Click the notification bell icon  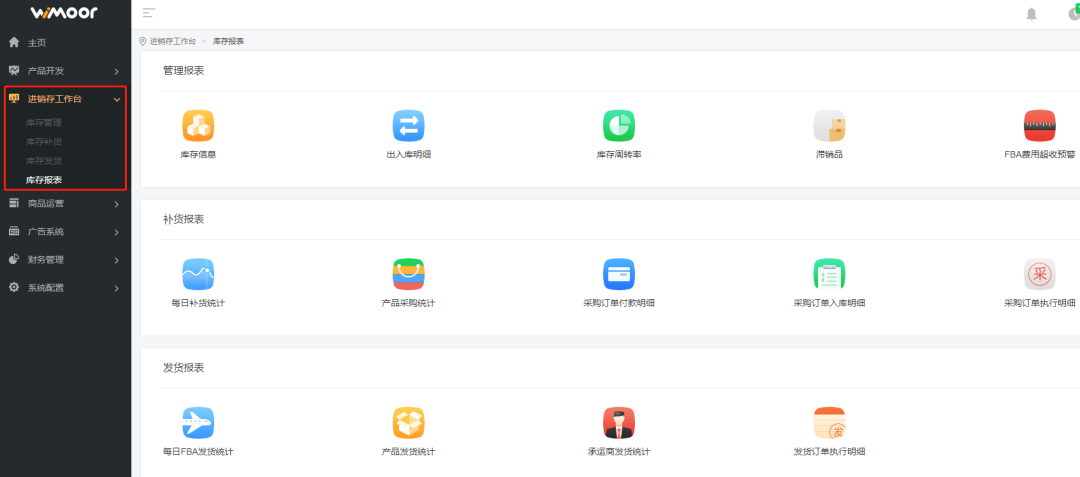1031,14
